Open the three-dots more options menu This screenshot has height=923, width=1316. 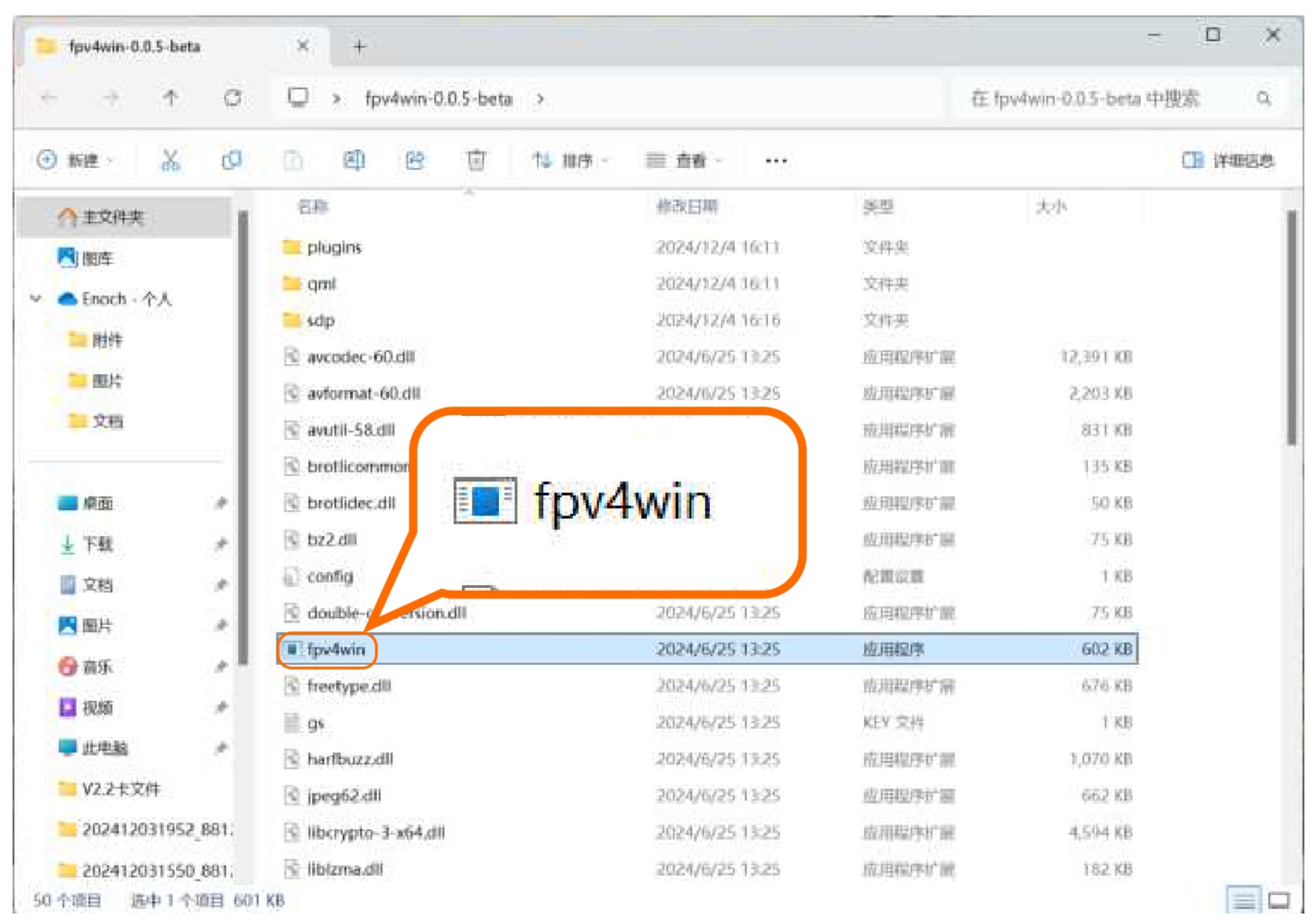[776, 160]
